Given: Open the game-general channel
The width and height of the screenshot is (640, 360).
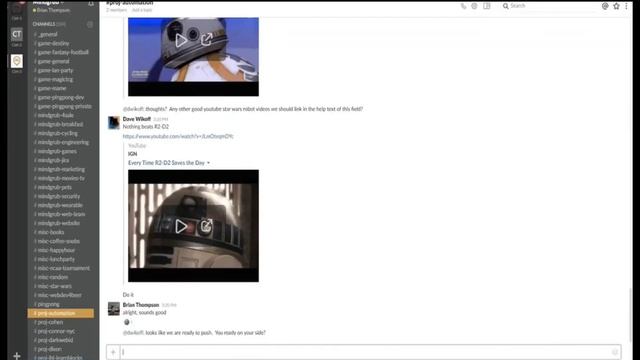Looking at the screenshot, I should pos(52,61).
